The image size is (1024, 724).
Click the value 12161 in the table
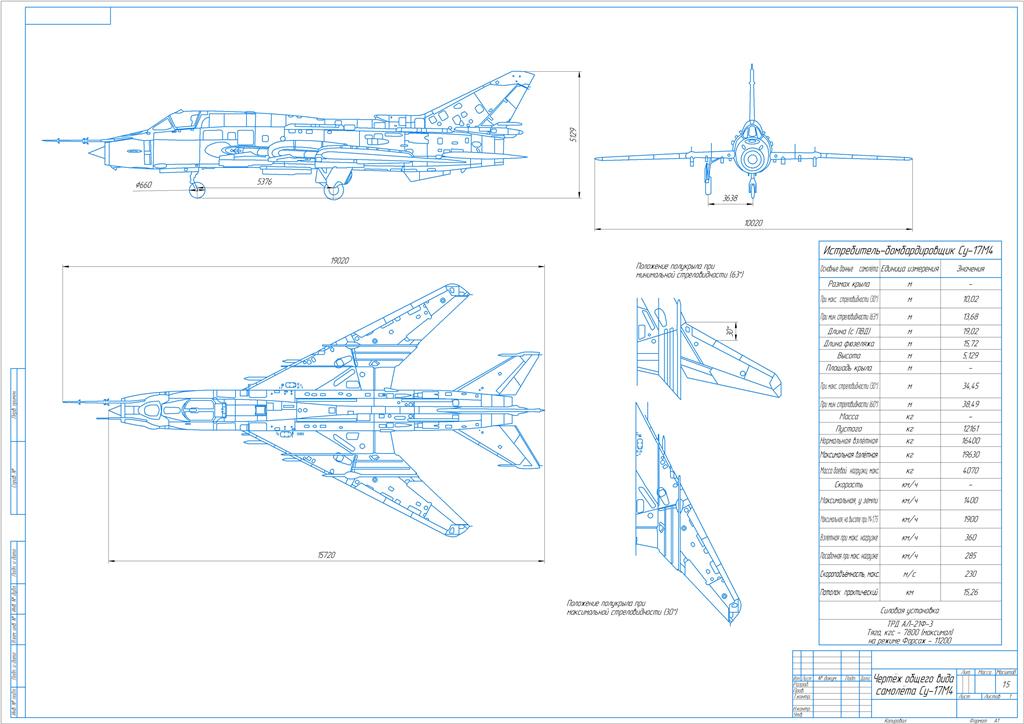(971, 429)
